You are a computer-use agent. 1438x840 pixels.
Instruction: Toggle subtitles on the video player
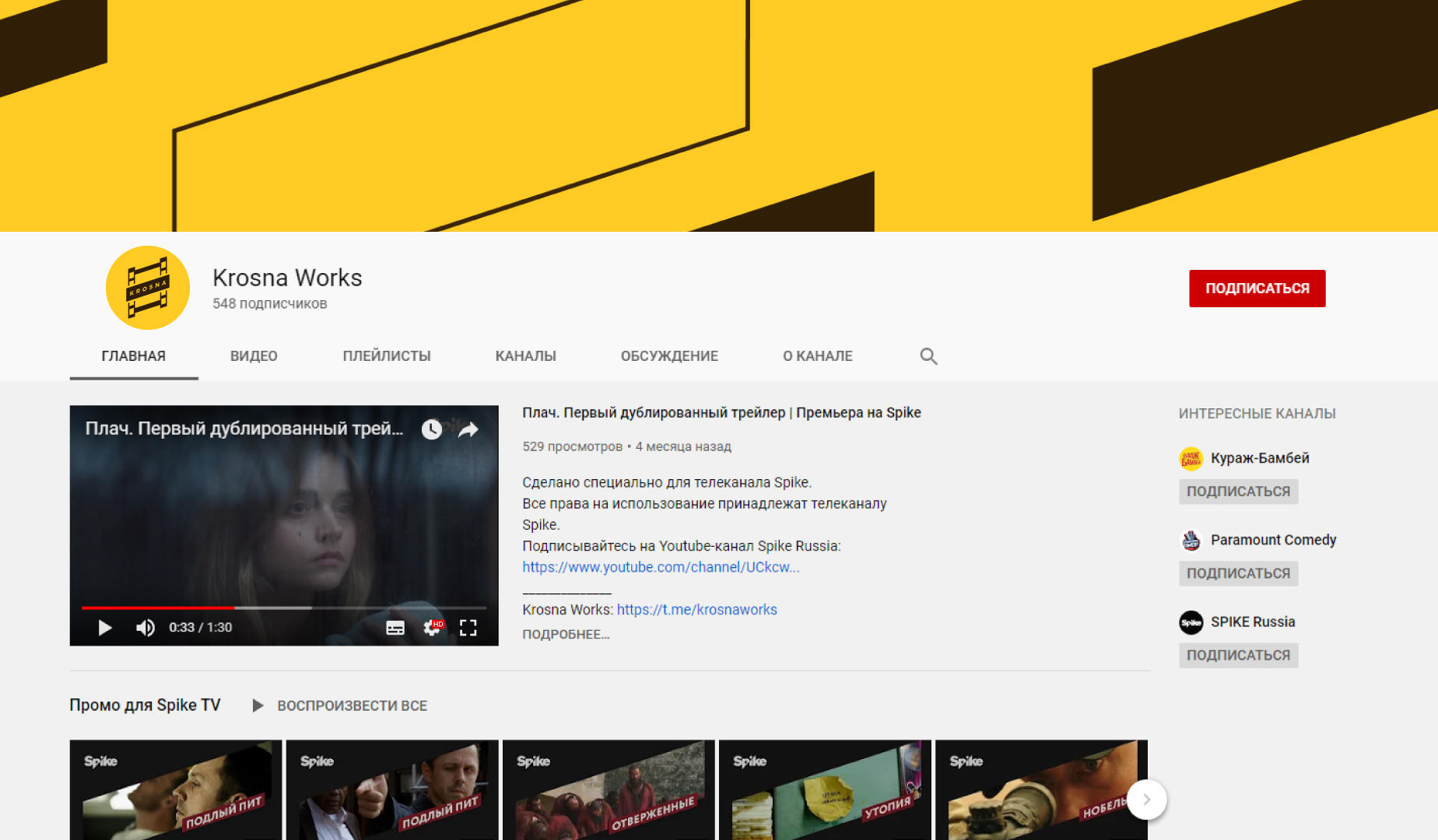click(x=395, y=628)
